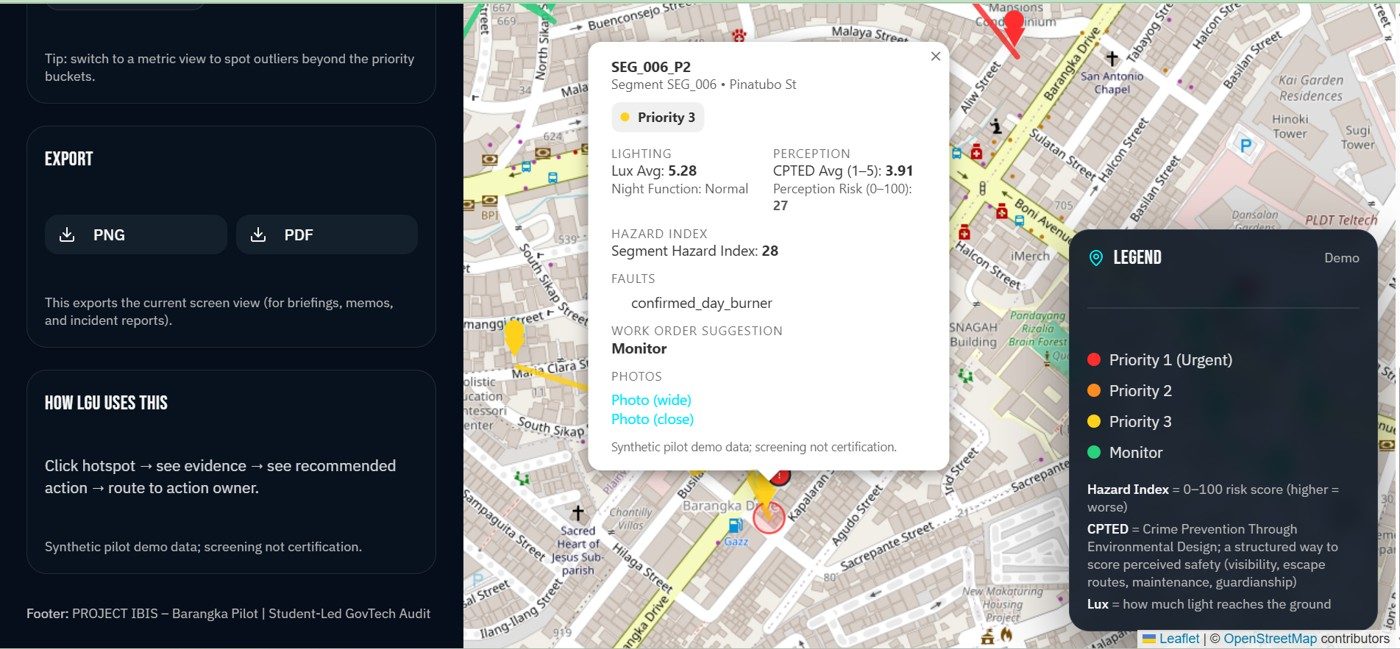Click the BPI bank icon on the map
This screenshot has width=1400, height=649.
pyautogui.click(x=490, y=200)
